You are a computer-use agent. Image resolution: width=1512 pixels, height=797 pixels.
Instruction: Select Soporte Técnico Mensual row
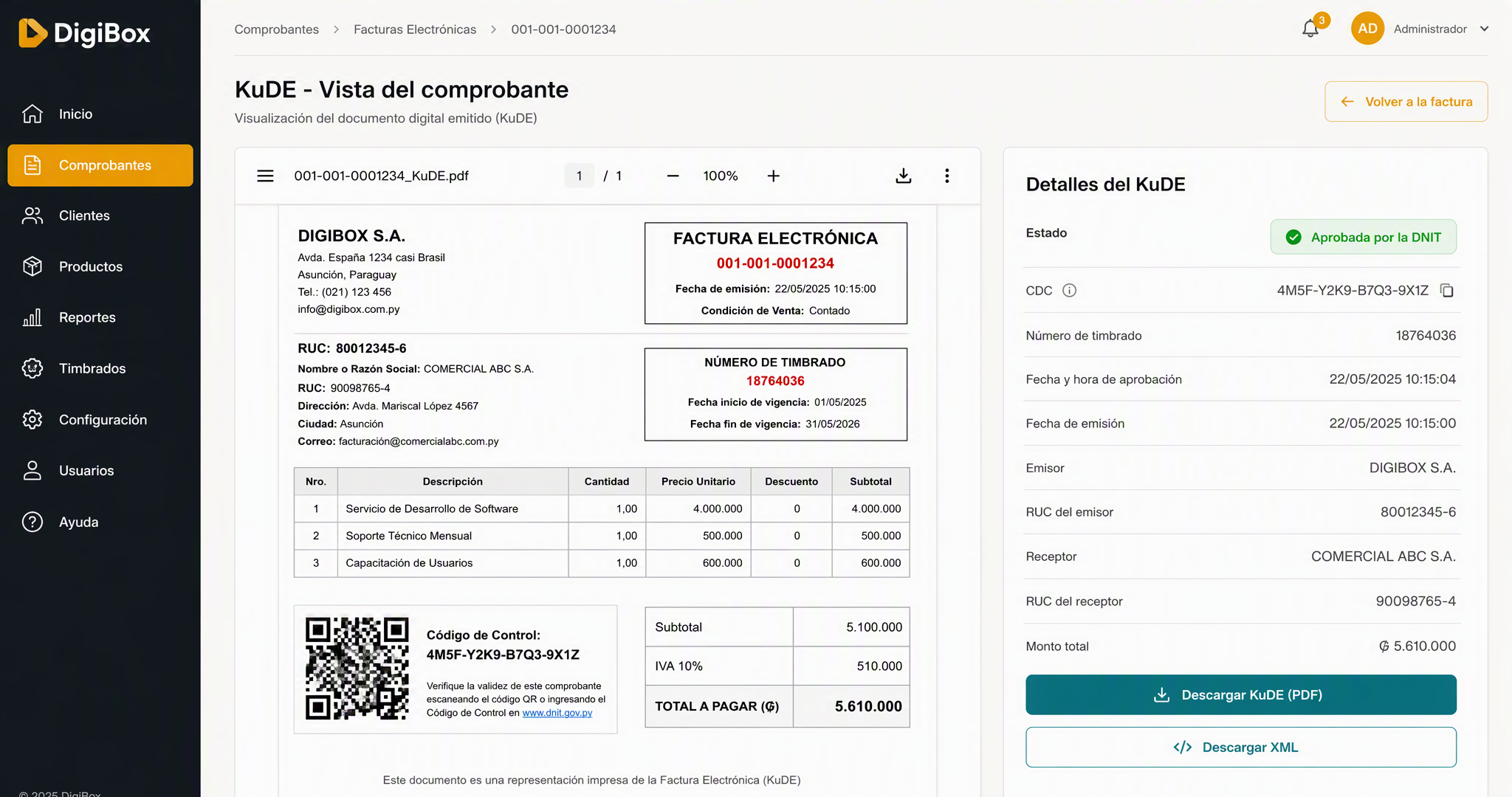[x=601, y=536]
